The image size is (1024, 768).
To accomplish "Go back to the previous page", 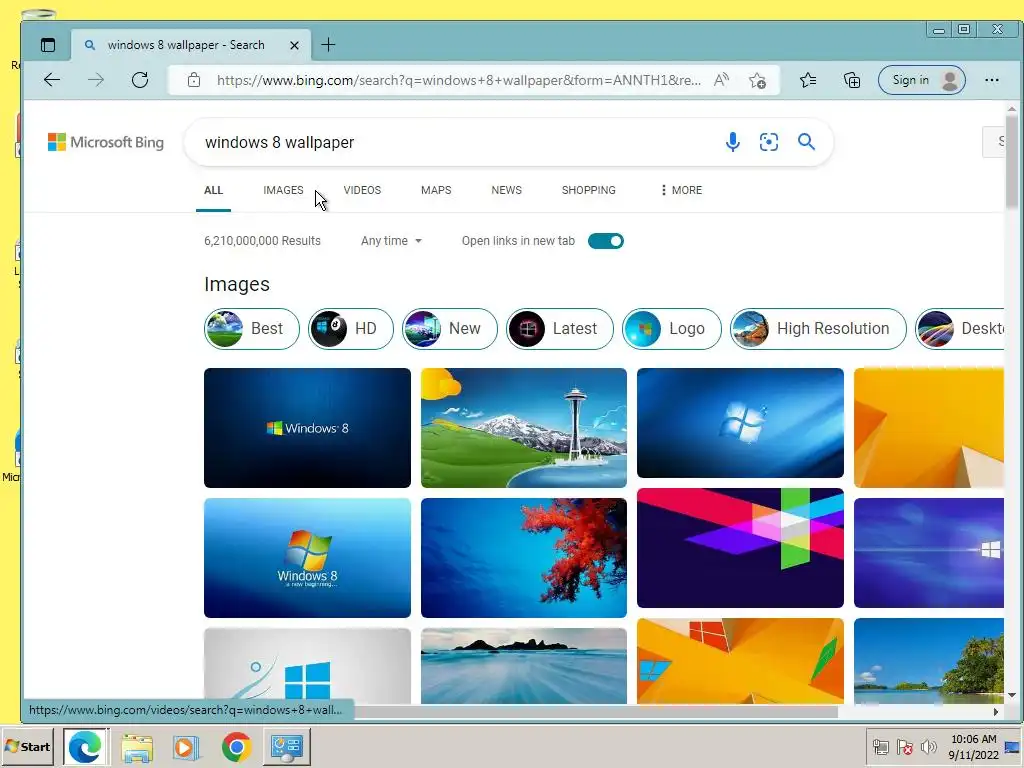I will pyautogui.click(x=52, y=80).
